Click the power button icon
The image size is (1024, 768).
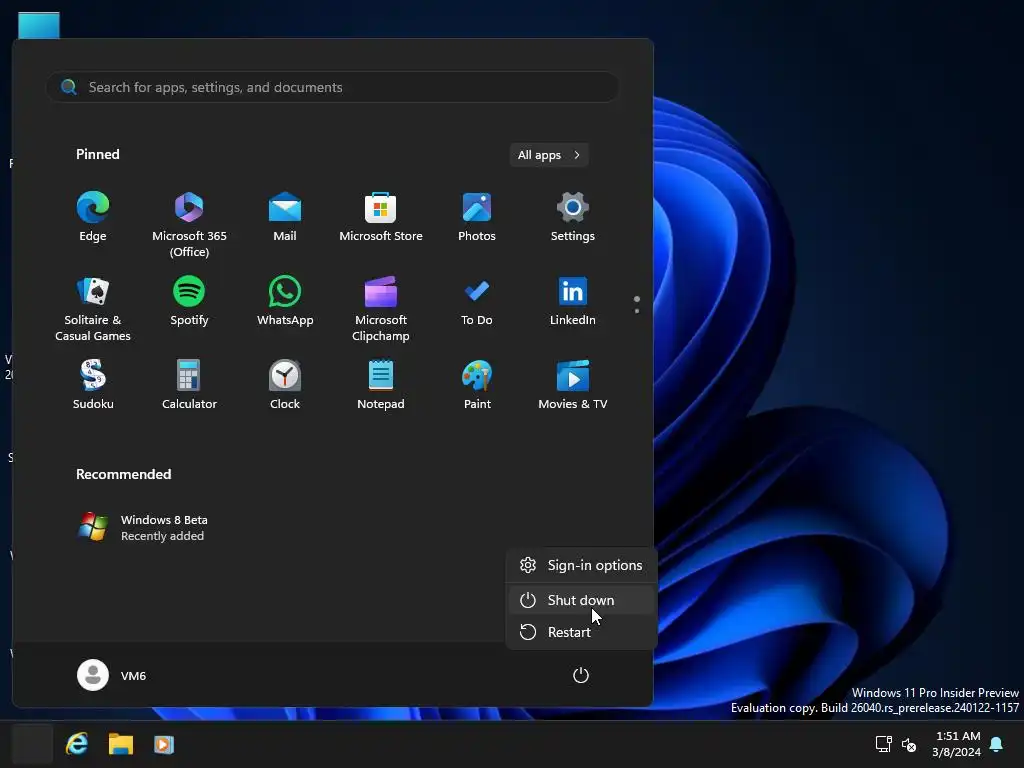click(x=581, y=675)
